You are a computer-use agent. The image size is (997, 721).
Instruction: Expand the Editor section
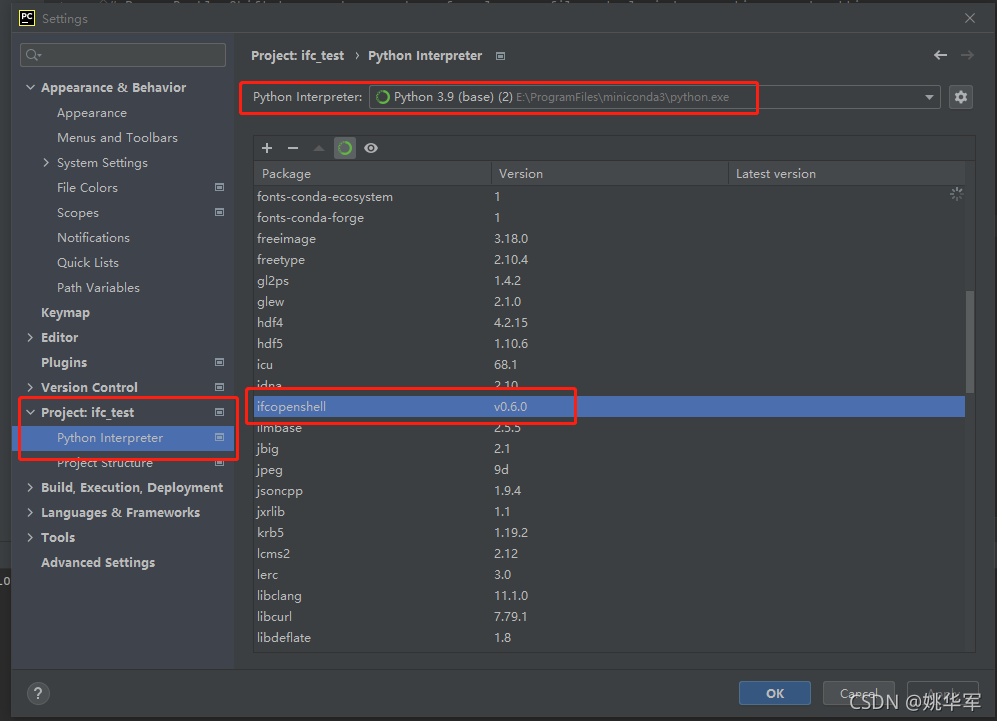click(30, 338)
